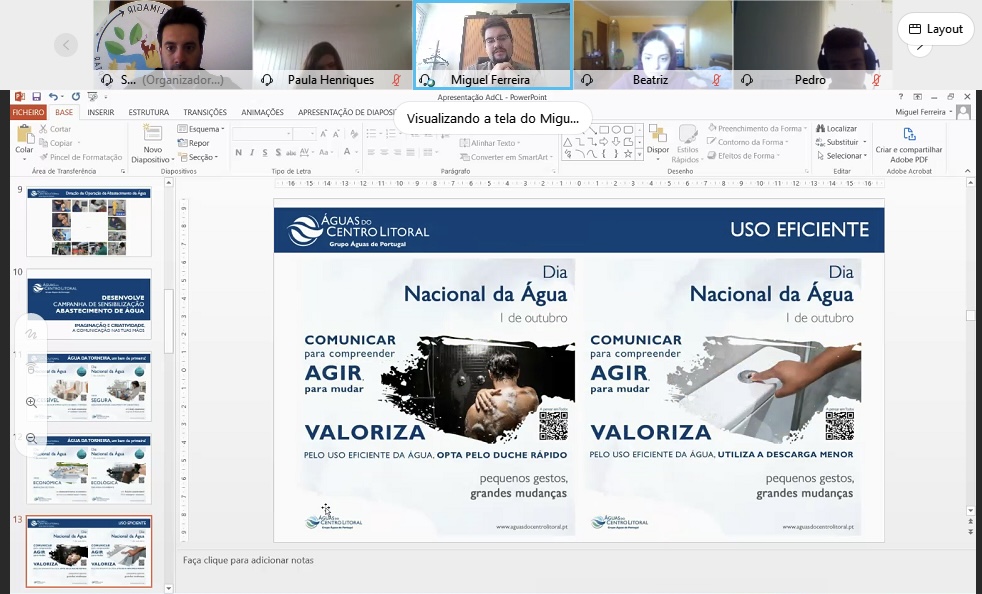Open the Secção dropdown
The height and width of the screenshot is (594, 982).
(x=200, y=157)
